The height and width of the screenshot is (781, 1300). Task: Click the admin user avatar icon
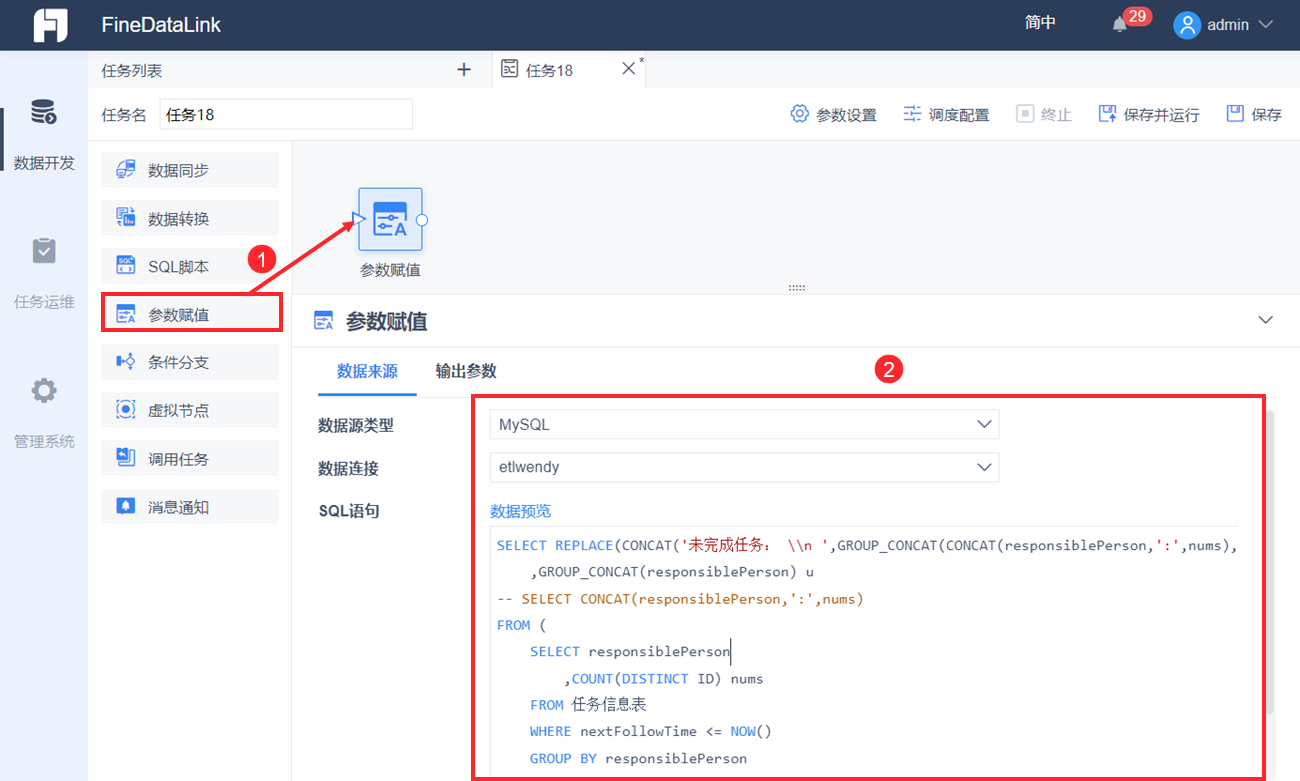click(1187, 25)
